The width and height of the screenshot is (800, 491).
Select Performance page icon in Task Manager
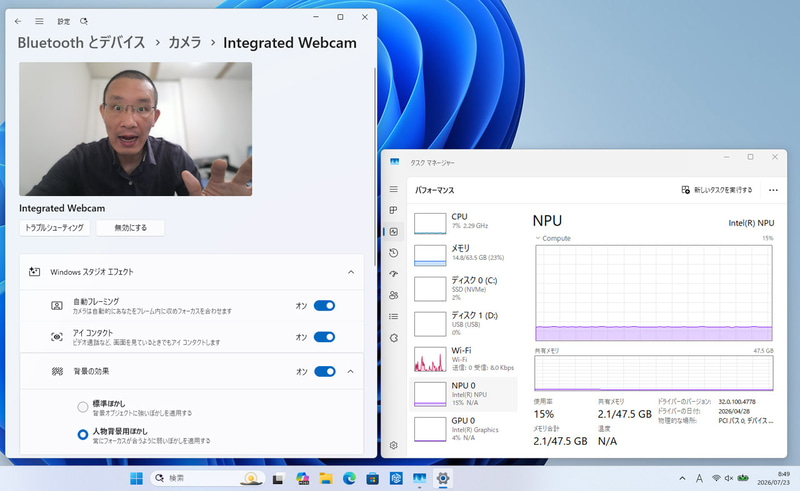tap(393, 232)
